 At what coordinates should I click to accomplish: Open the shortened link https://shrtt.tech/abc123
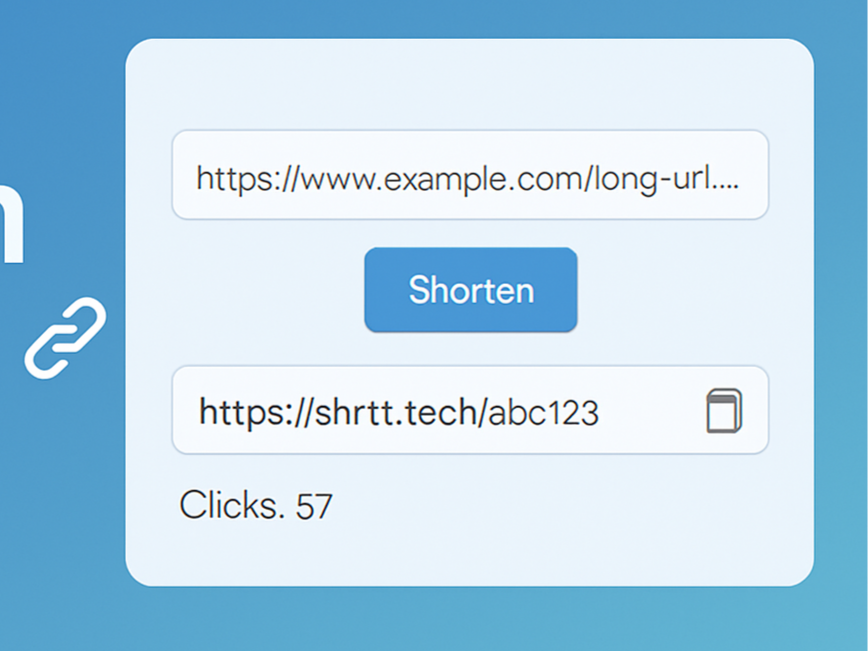point(399,411)
